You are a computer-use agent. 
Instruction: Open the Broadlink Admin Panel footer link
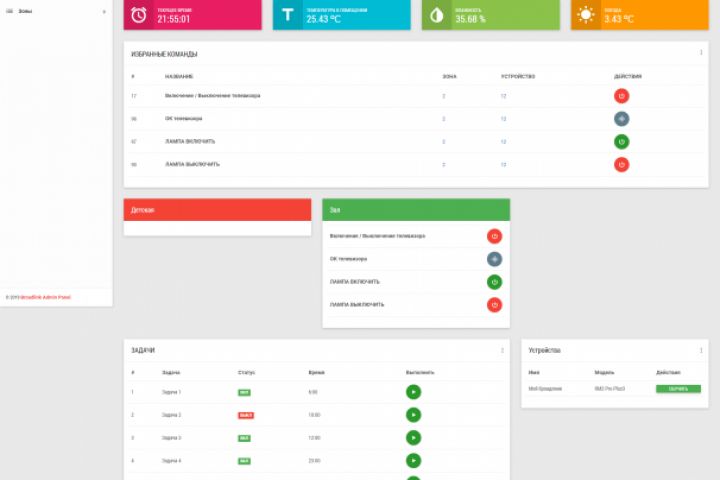[45, 297]
